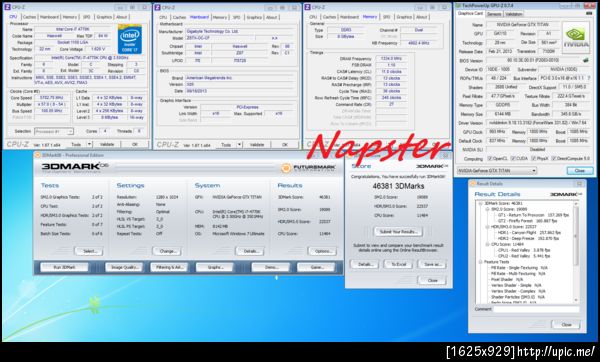Image resolution: width=600 pixels, height=362 pixels.
Task: Click the Change button under Settings in 3DMark06
Action: point(167,251)
